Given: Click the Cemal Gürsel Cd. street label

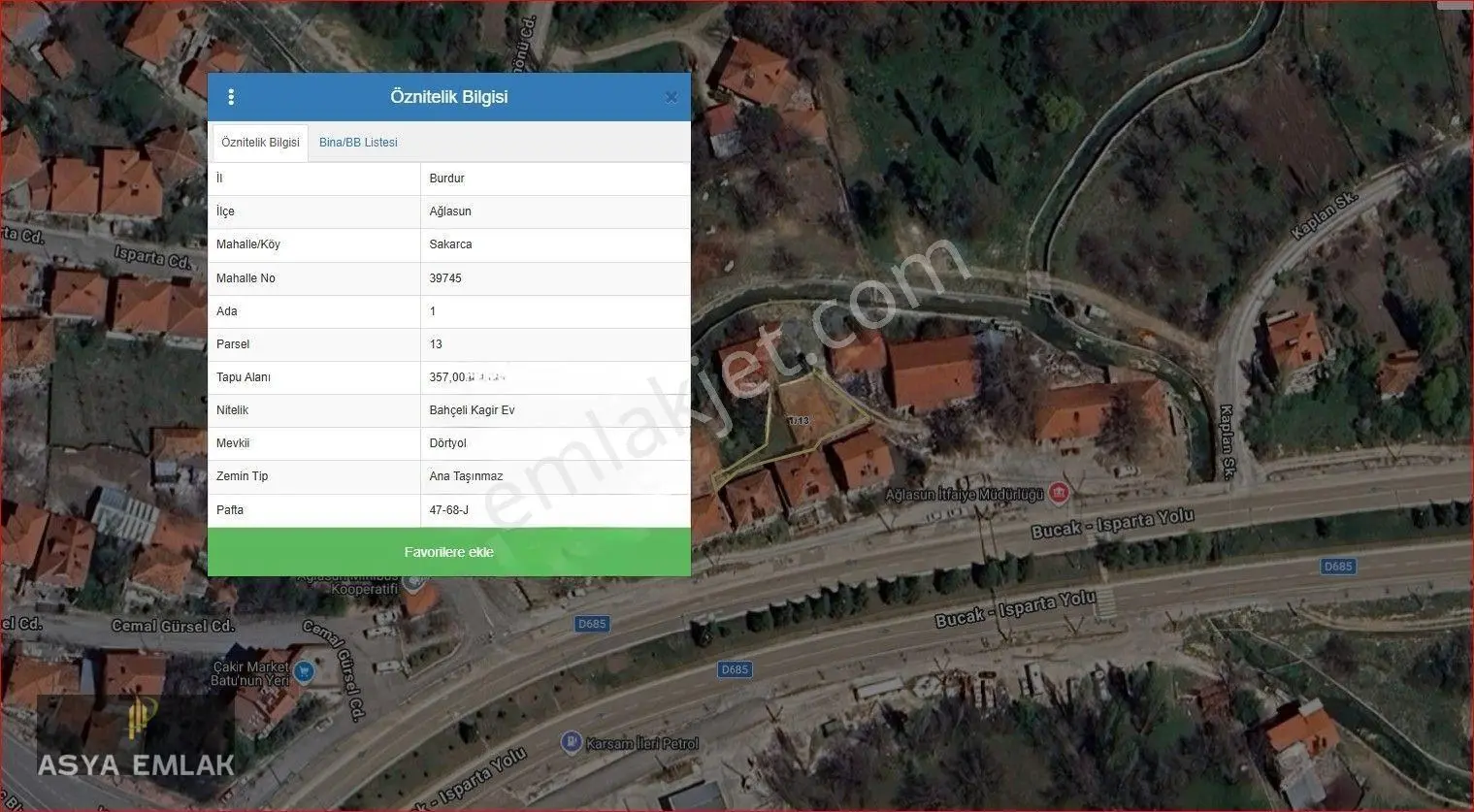Looking at the screenshot, I should coord(173,627).
